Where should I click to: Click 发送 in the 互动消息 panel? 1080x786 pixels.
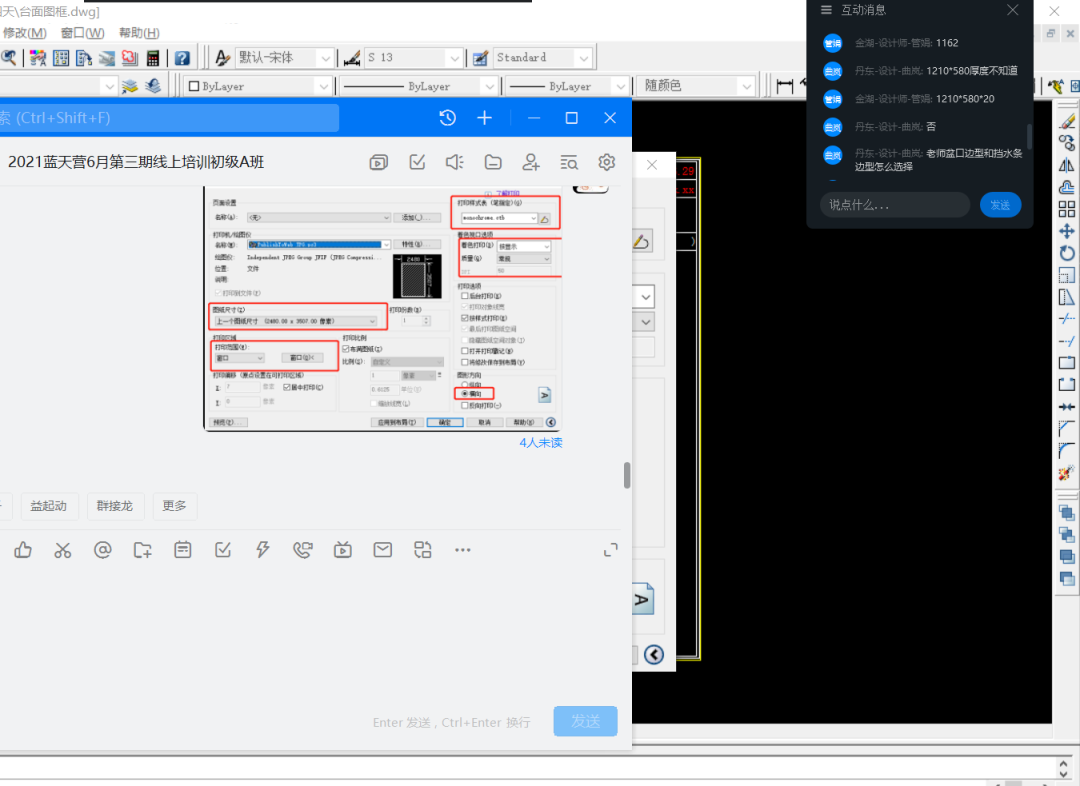coord(1000,205)
